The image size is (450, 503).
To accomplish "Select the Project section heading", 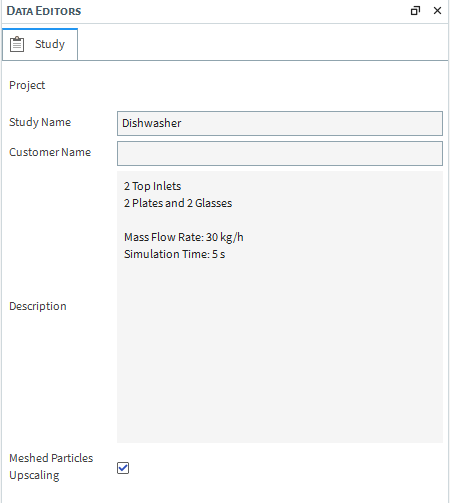I will (27, 85).
